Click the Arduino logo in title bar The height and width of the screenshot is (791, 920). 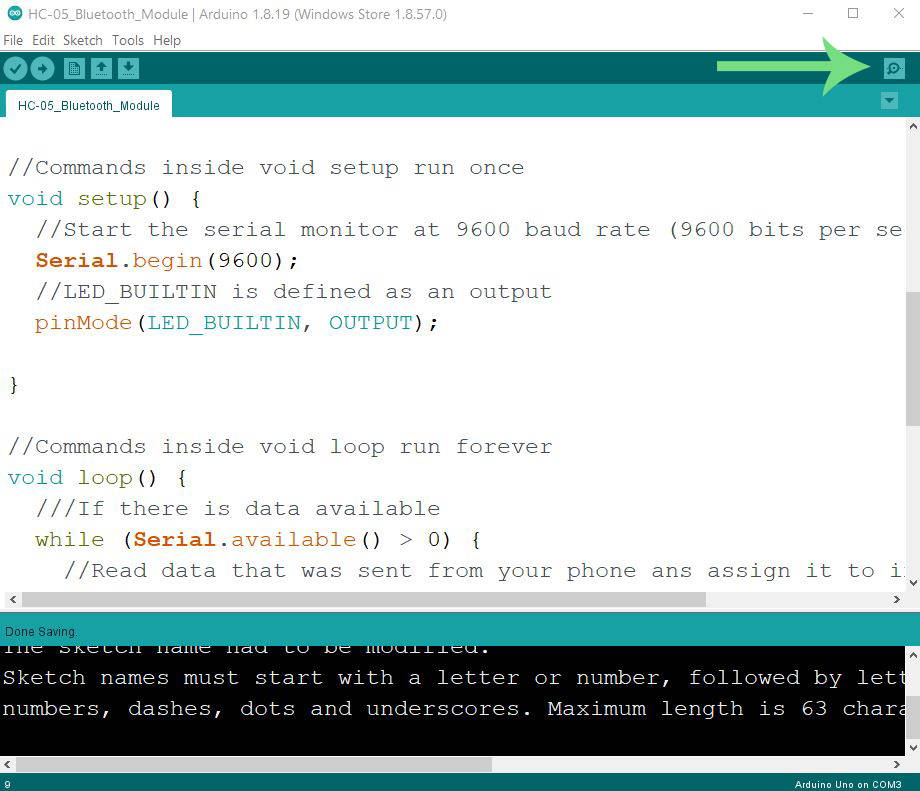pyautogui.click(x=15, y=13)
